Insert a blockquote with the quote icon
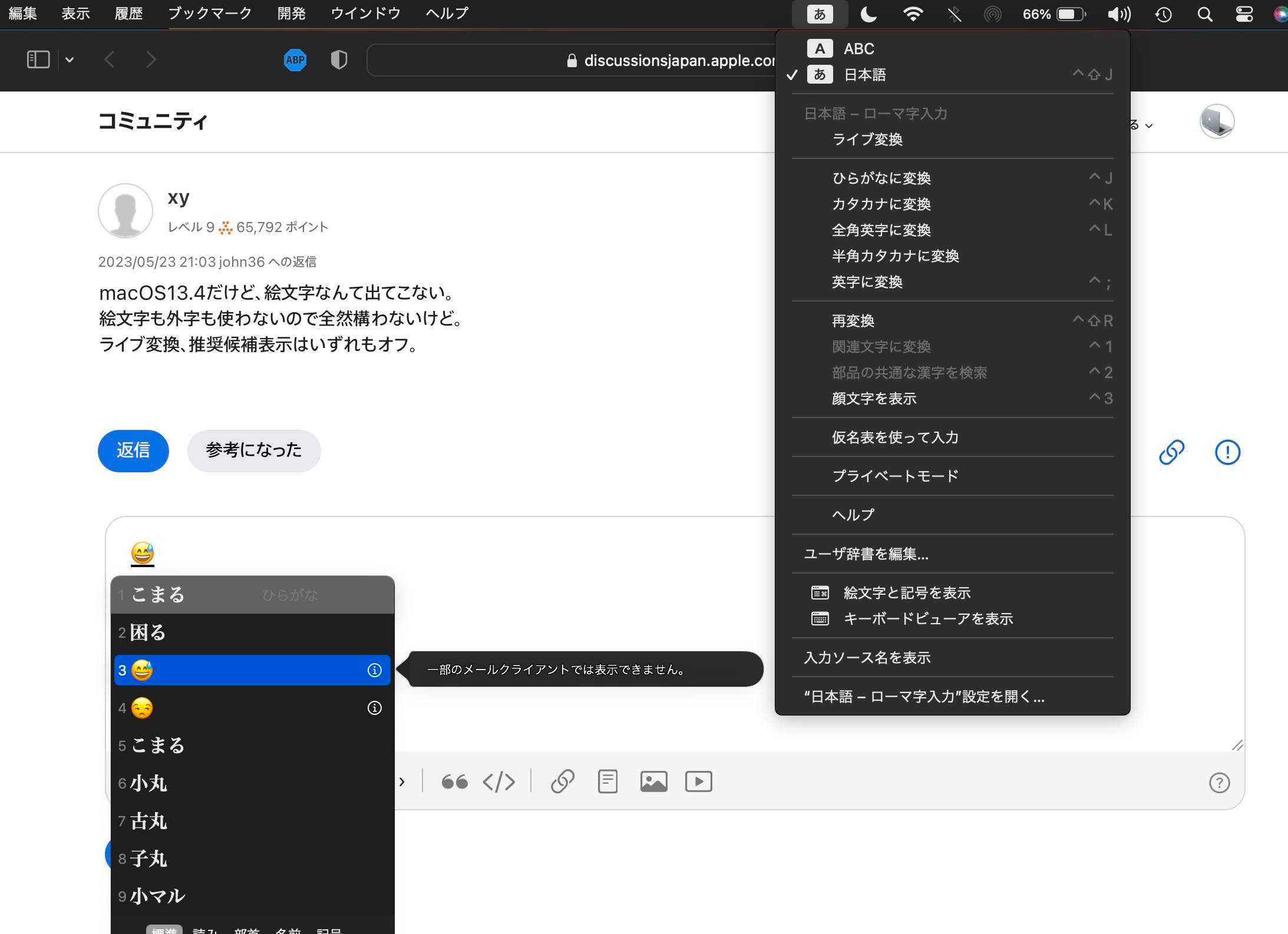Viewport: 1288px width, 934px height. 454,781
